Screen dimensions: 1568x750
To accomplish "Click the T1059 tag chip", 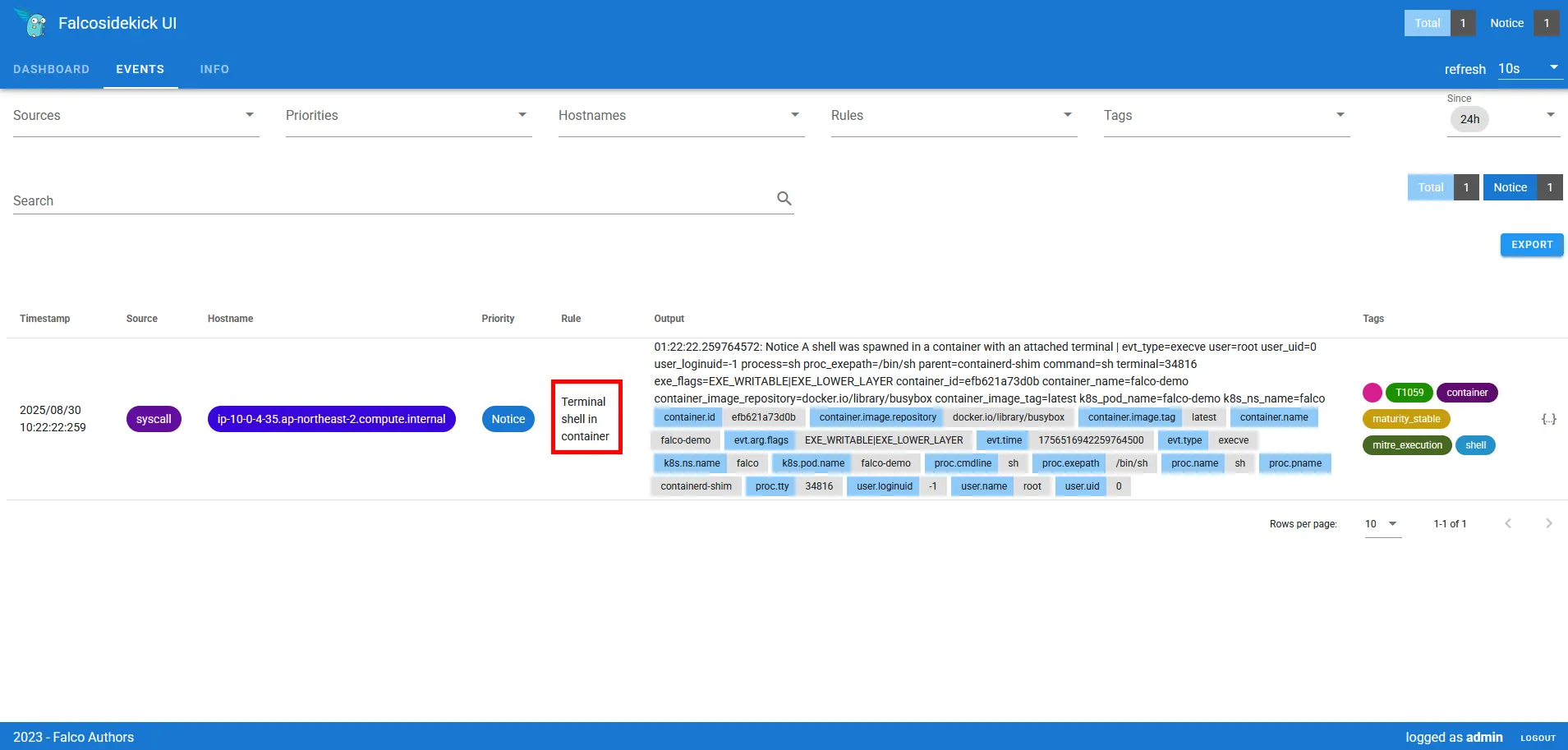I will click(x=1409, y=393).
